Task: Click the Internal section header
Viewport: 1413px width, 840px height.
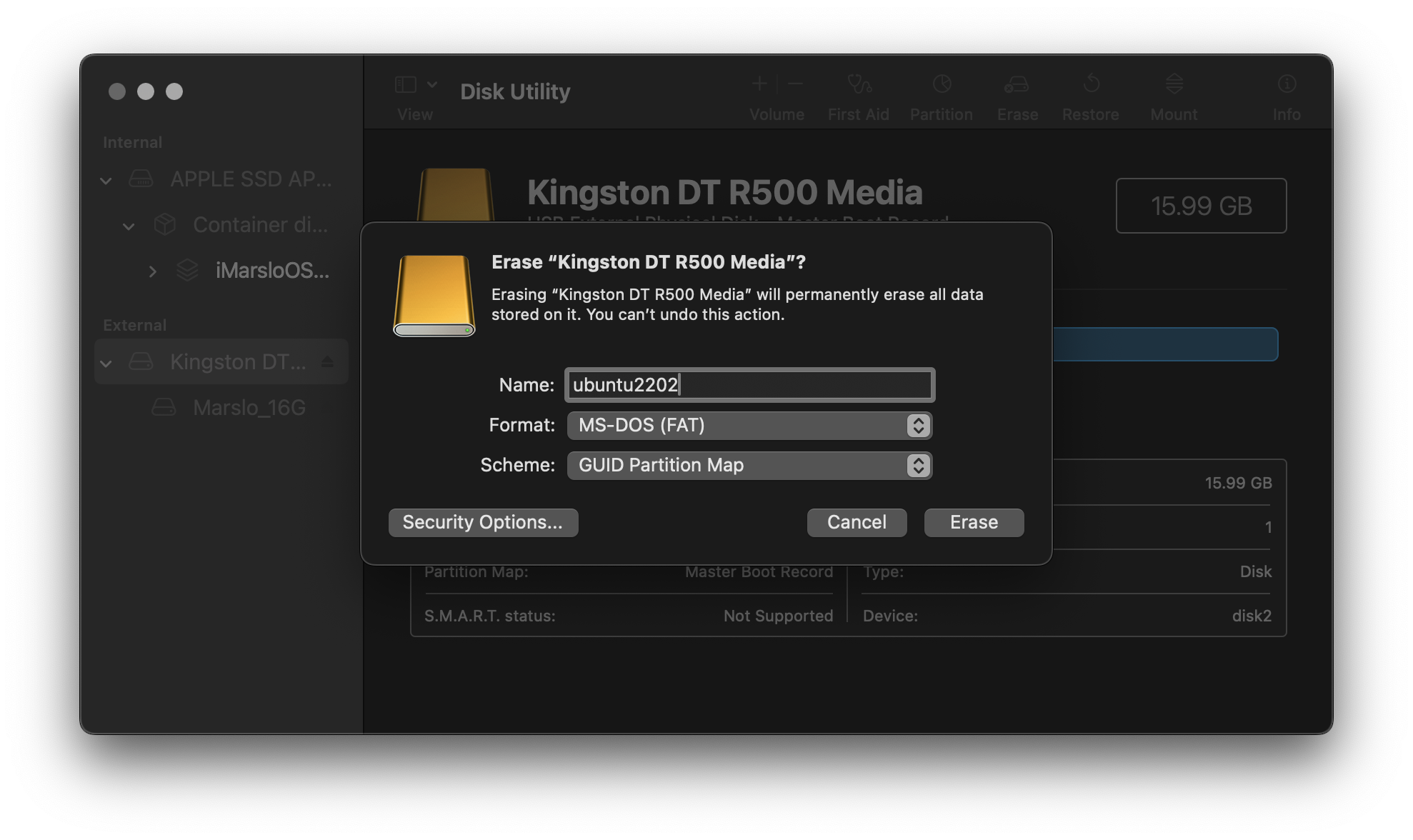Action: pos(132,142)
